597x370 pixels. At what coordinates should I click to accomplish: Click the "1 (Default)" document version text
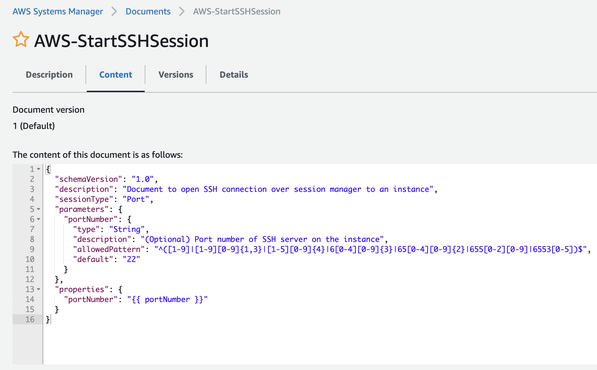[x=34, y=126]
